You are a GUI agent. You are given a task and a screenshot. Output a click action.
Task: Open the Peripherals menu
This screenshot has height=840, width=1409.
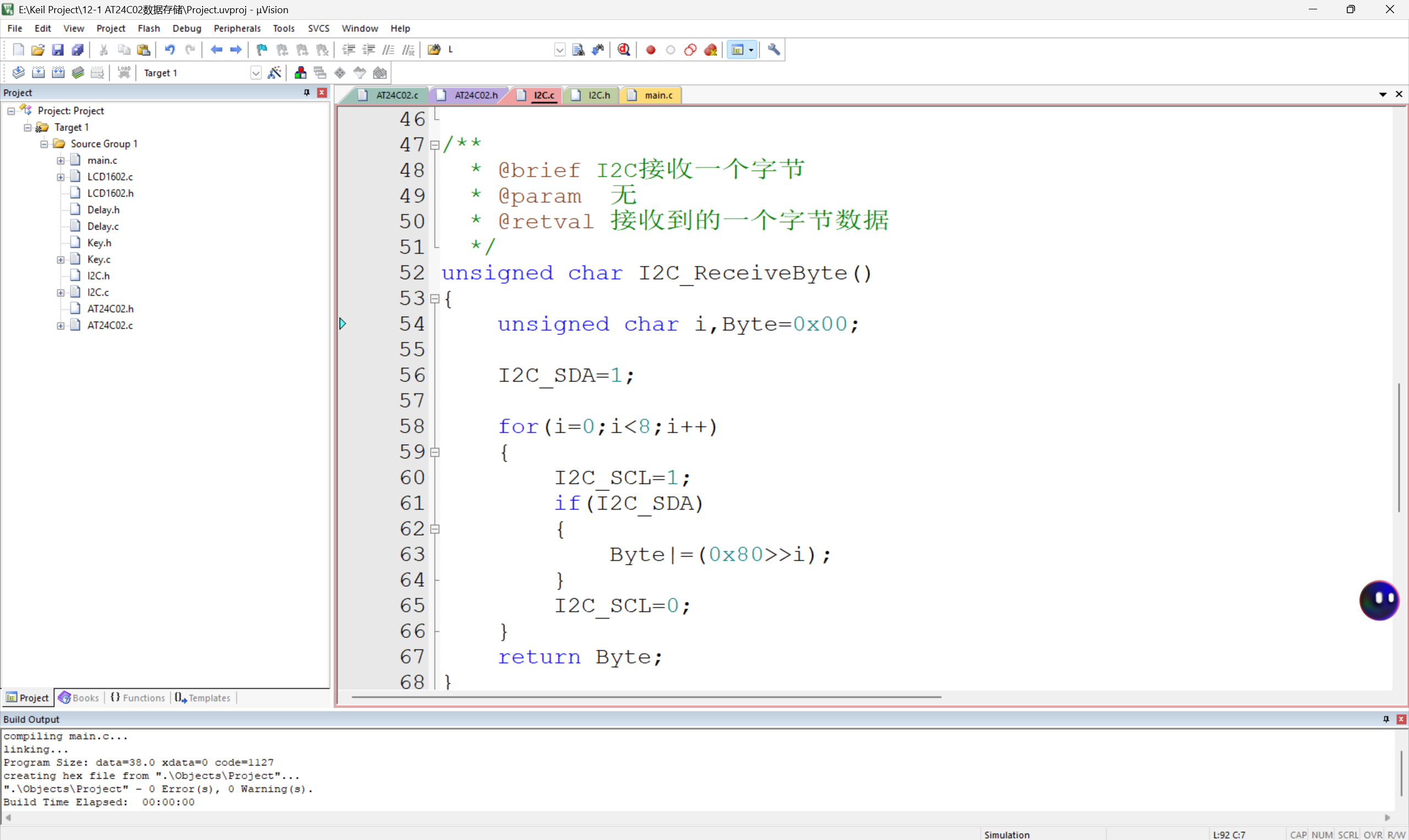click(237, 28)
